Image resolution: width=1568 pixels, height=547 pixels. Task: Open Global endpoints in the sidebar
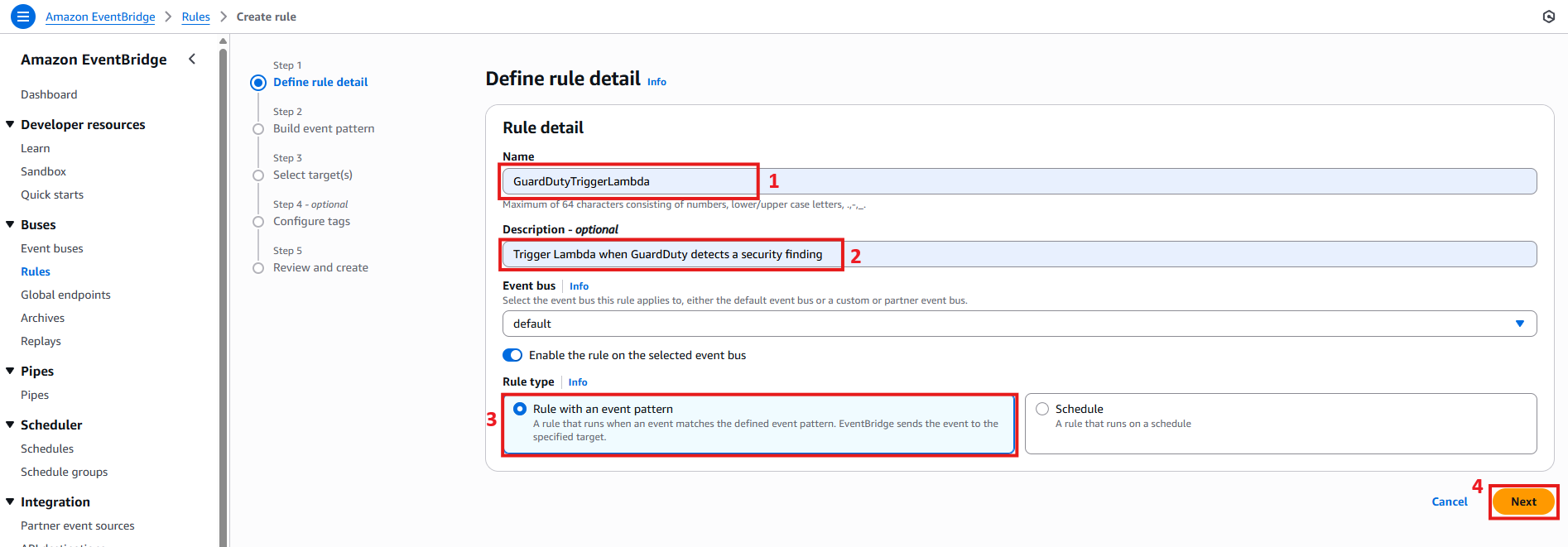65,295
